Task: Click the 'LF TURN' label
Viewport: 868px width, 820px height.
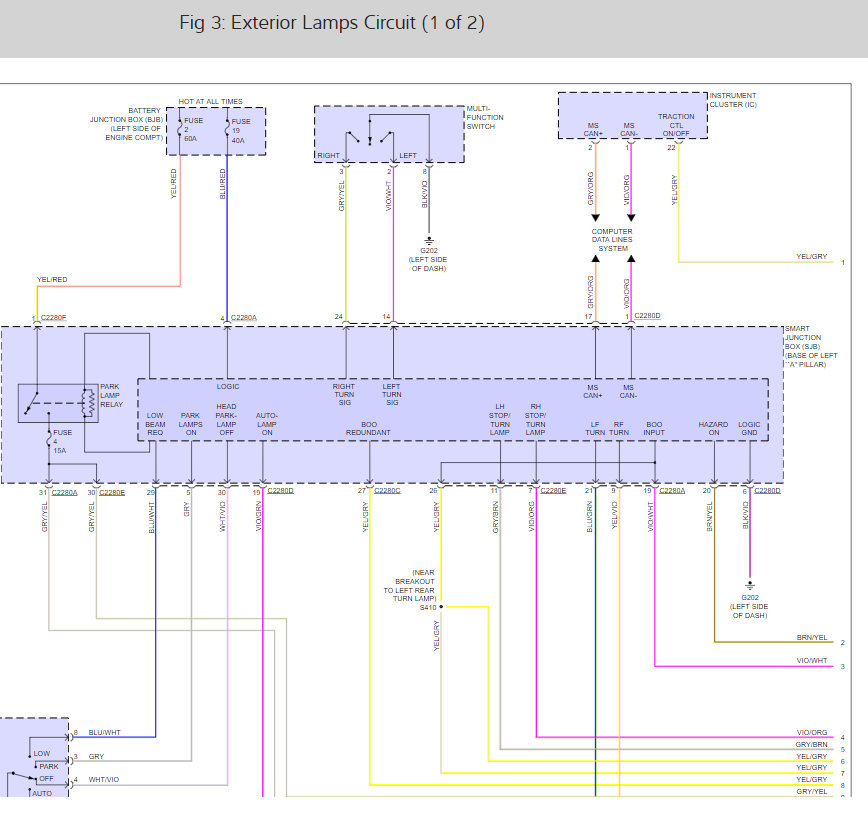Action: 595,428
